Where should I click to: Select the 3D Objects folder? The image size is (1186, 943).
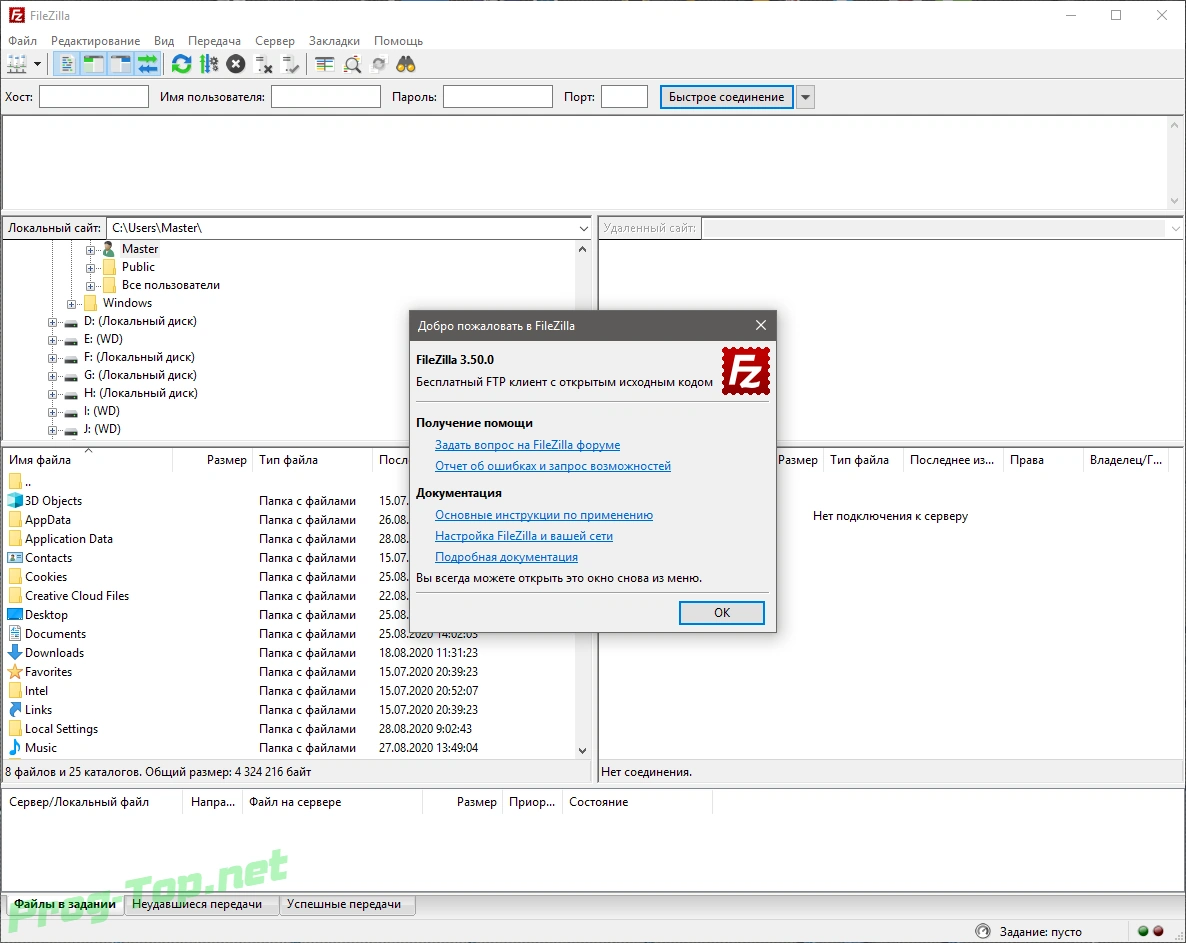coord(53,501)
